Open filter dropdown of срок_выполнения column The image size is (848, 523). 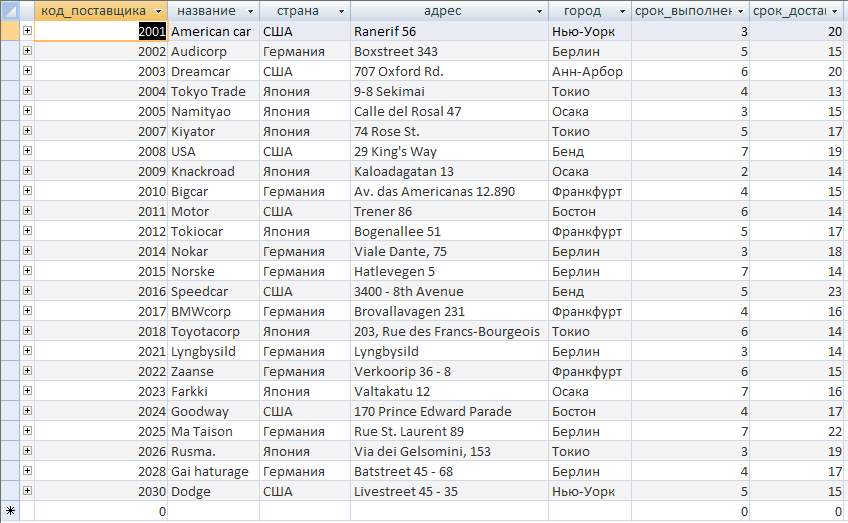(x=740, y=11)
